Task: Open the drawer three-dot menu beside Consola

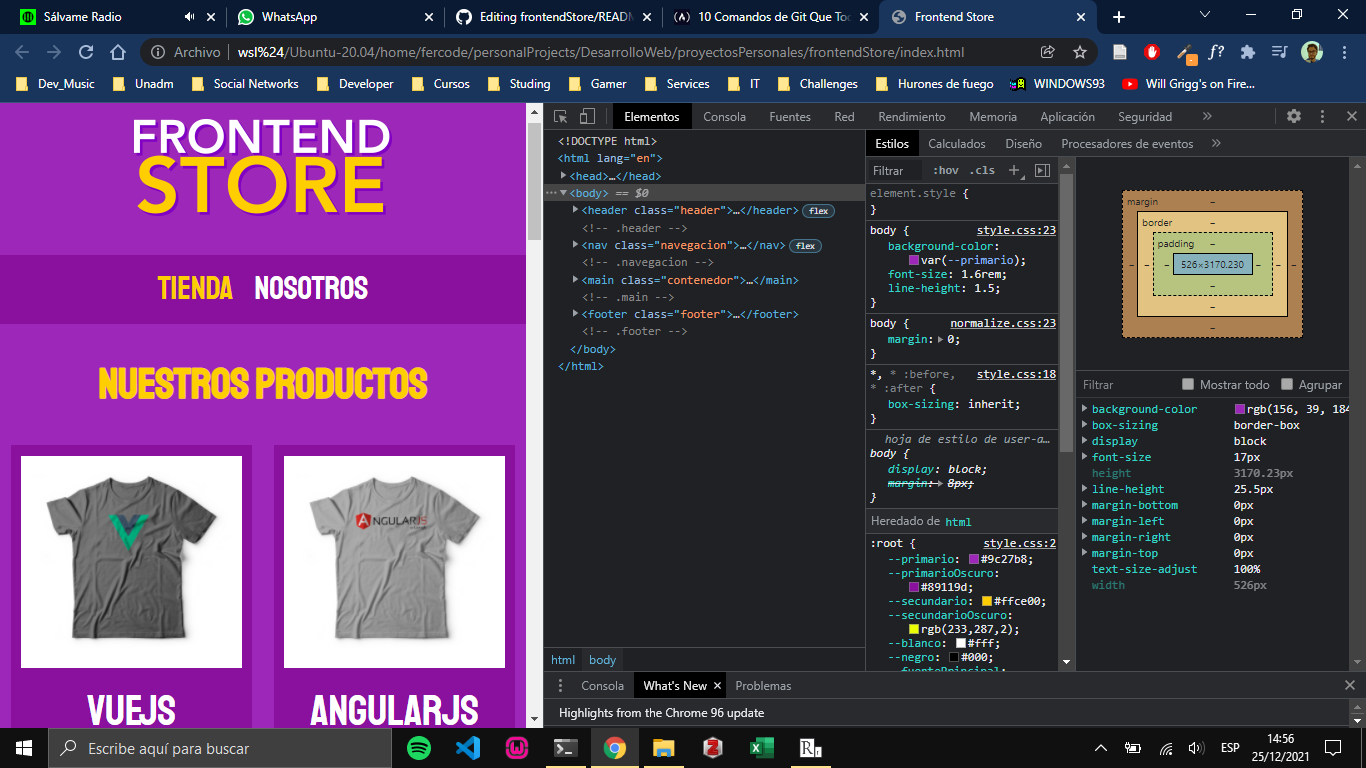Action: point(561,686)
